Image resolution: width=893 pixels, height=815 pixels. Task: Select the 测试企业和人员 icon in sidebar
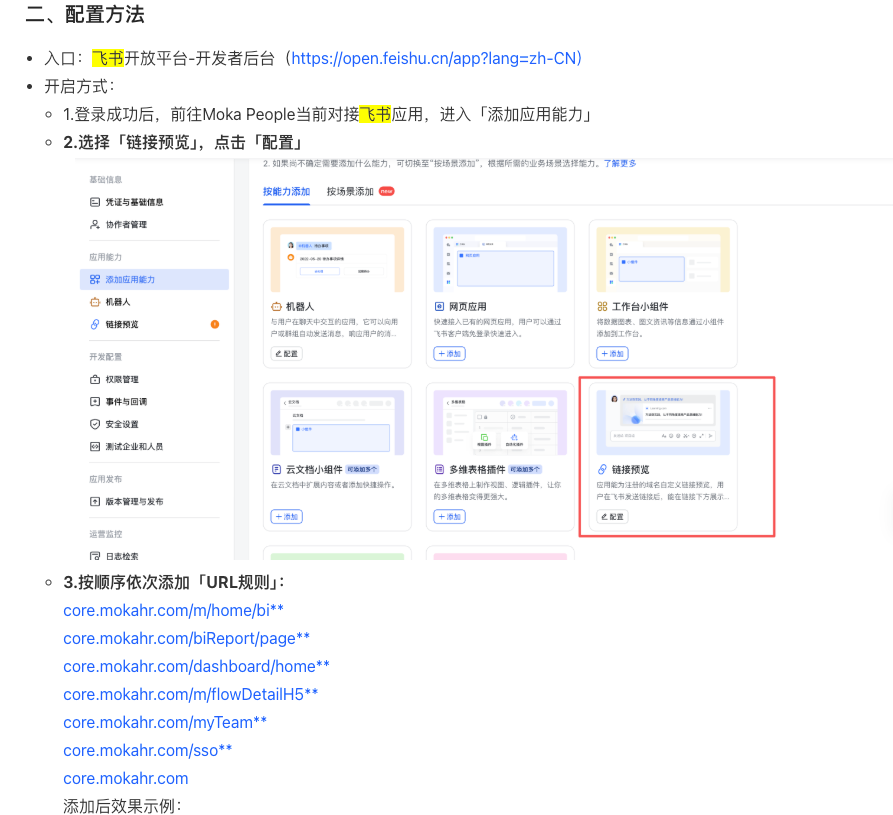click(x=95, y=447)
